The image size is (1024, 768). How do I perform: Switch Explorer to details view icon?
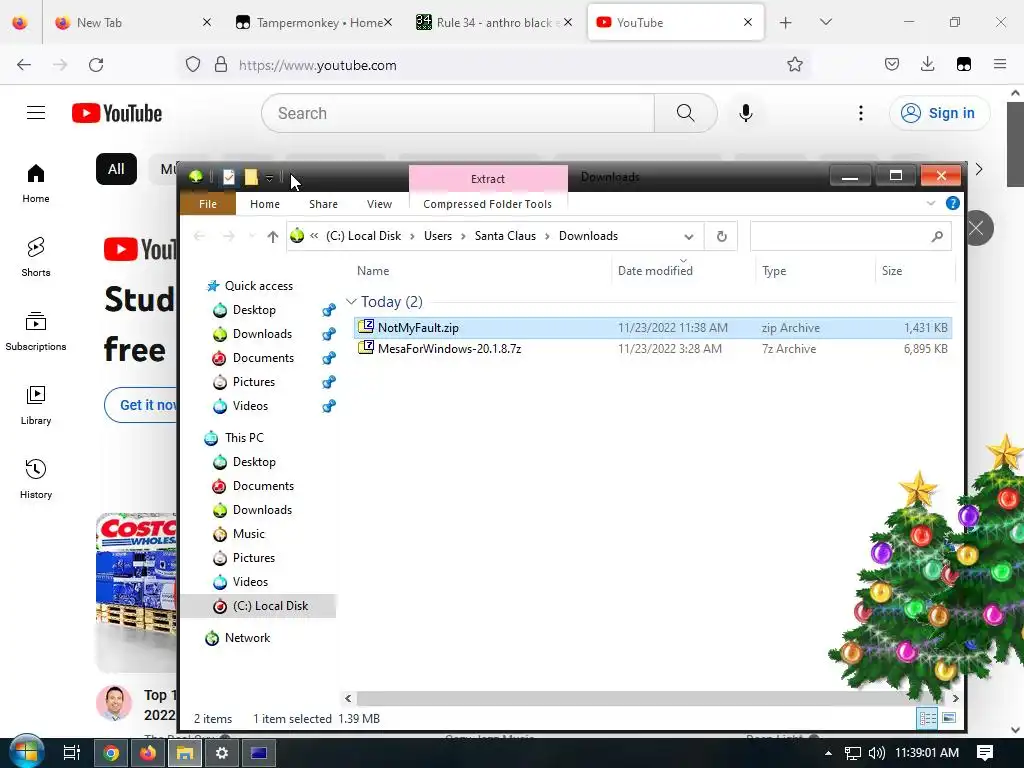coord(927,718)
